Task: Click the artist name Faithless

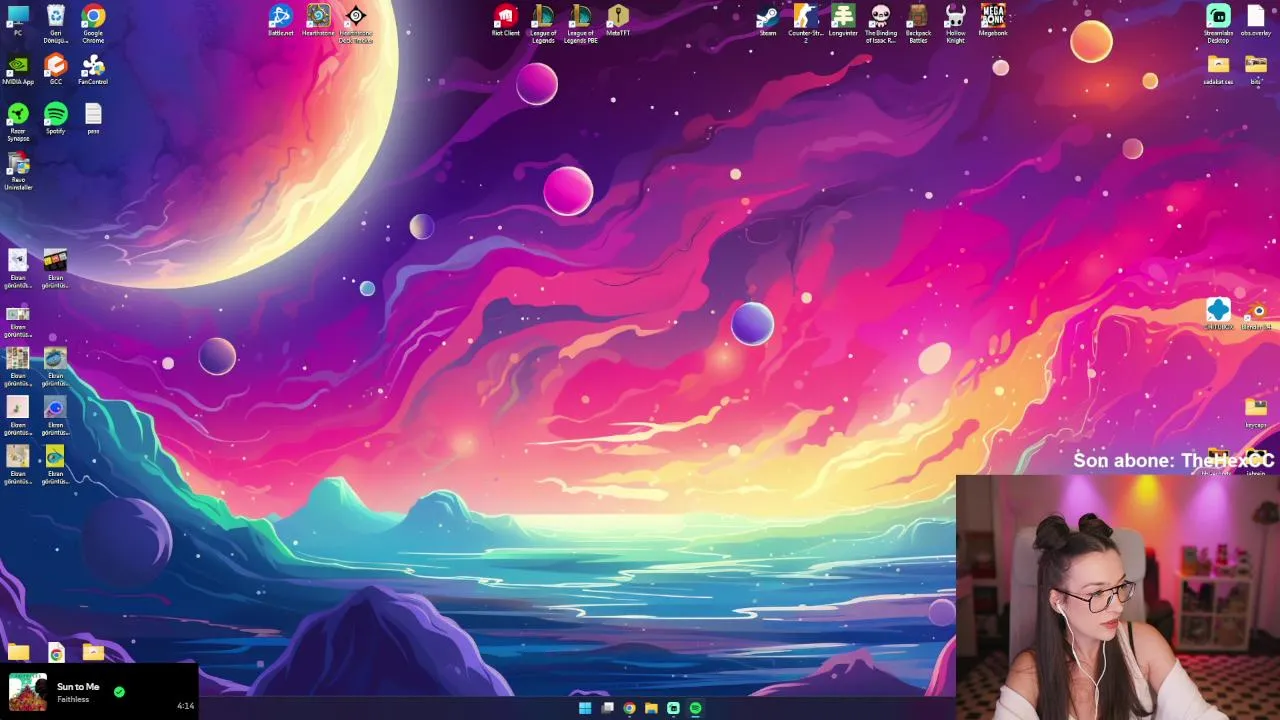Action: [x=73, y=699]
